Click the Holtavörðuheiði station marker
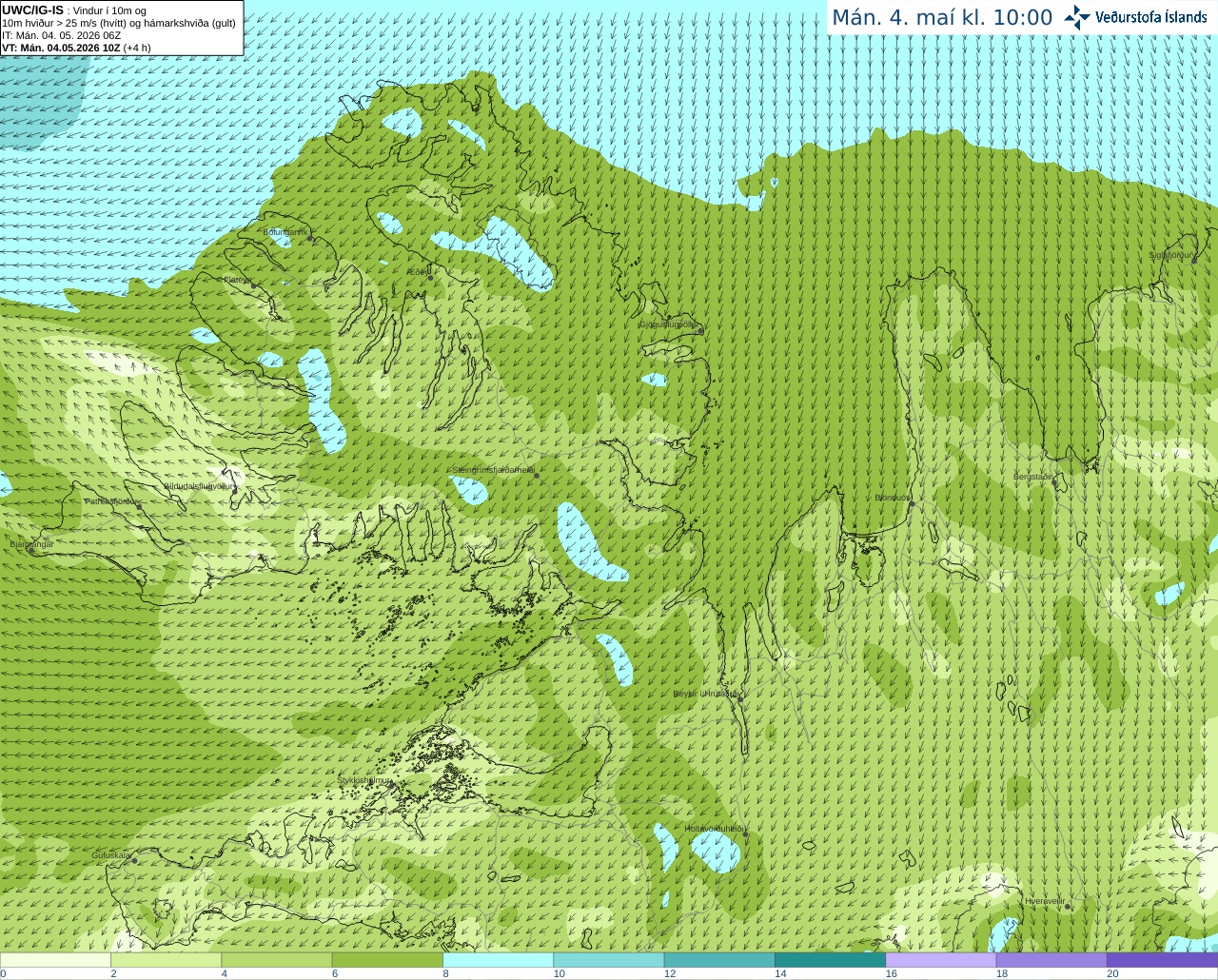1218x980 pixels. [x=745, y=834]
